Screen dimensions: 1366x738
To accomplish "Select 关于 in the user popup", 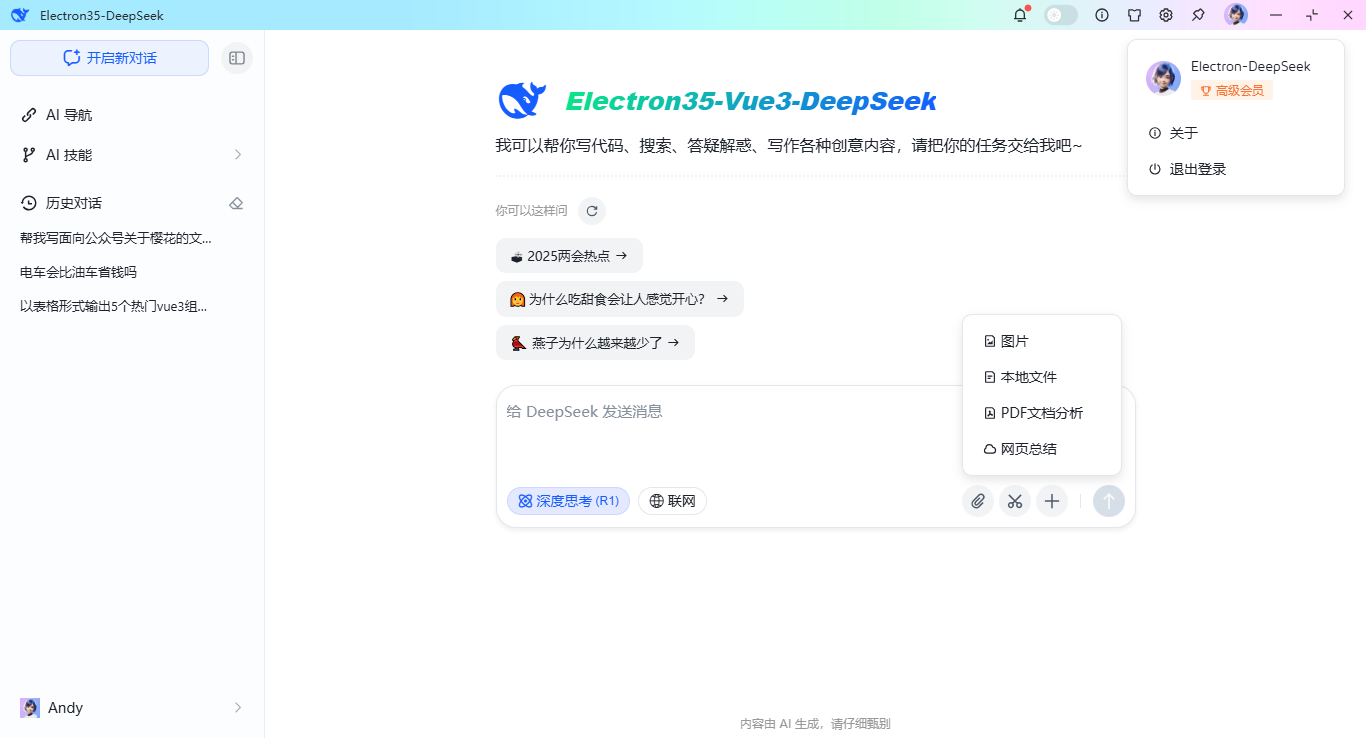I will pyautogui.click(x=1236, y=133).
